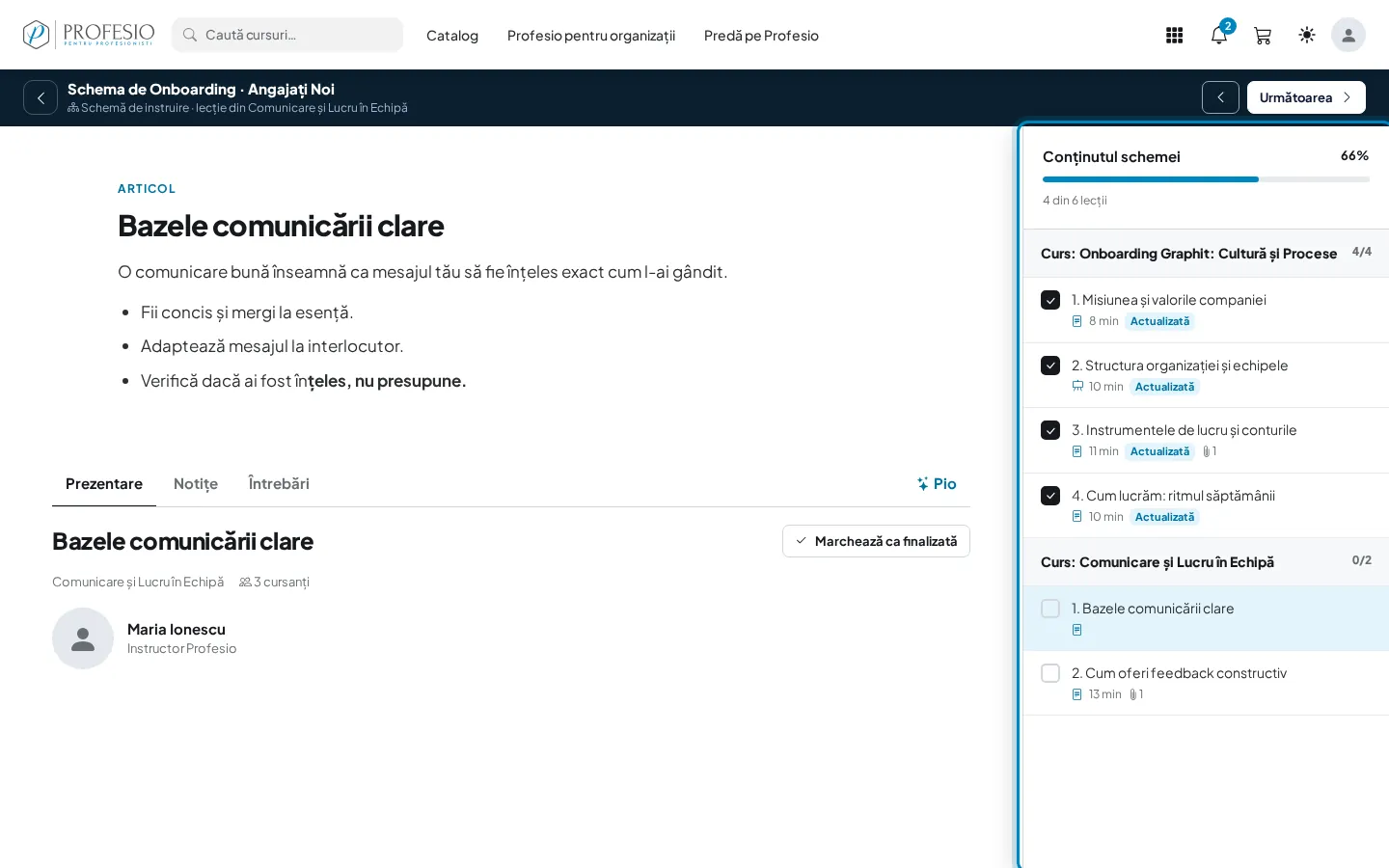Switch to the Notițe tab
1389x868 pixels.
196,484
